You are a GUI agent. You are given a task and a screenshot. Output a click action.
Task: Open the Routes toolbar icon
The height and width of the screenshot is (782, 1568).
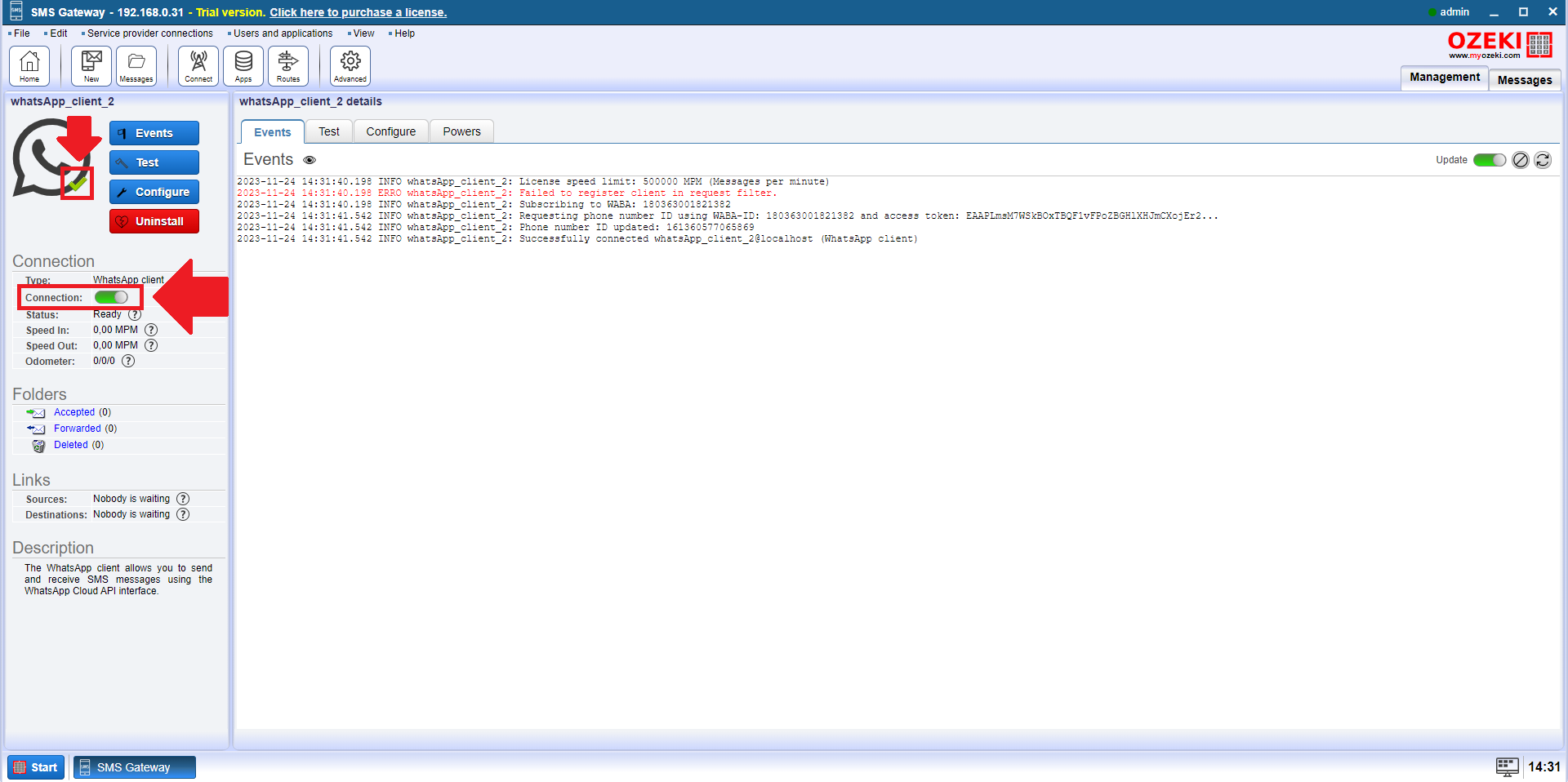click(288, 66)
